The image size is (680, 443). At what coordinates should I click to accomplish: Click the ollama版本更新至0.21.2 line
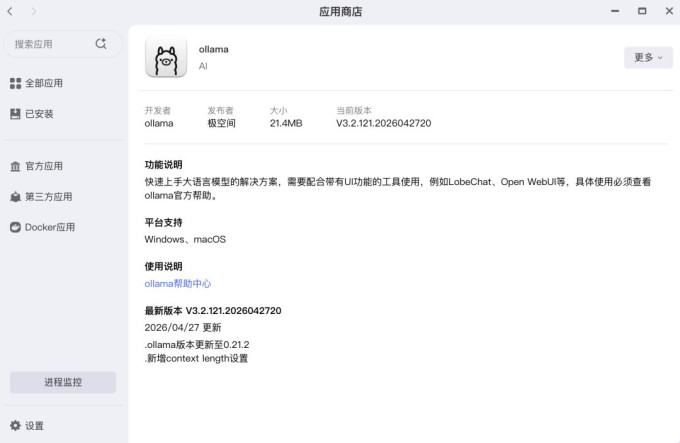point(197,345)
